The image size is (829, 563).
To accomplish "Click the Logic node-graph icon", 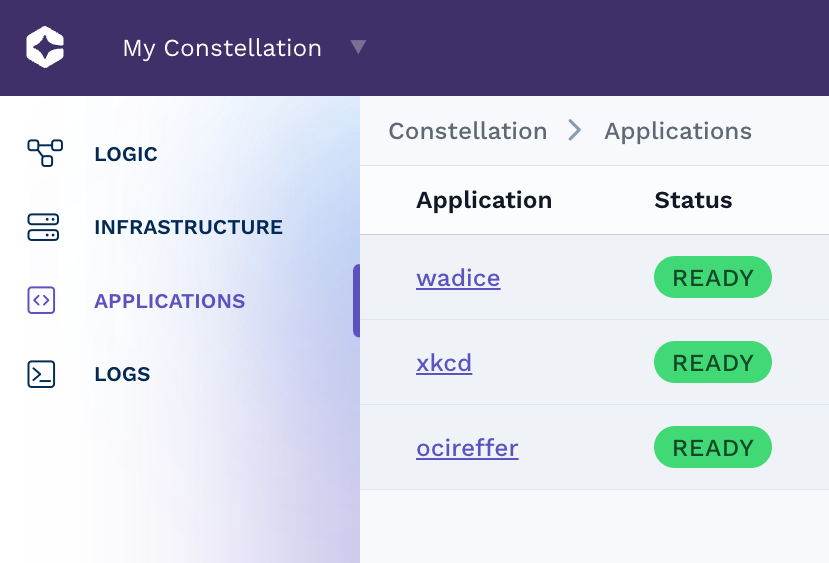I will pos(44,153).
